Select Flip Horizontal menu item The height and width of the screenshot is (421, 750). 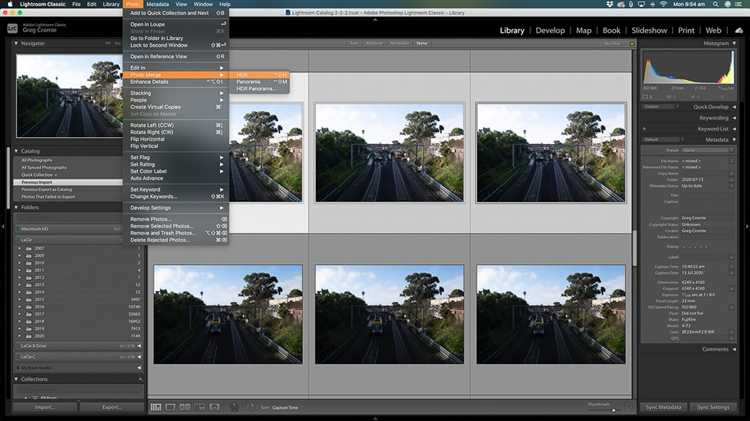(x=176, y=139)
